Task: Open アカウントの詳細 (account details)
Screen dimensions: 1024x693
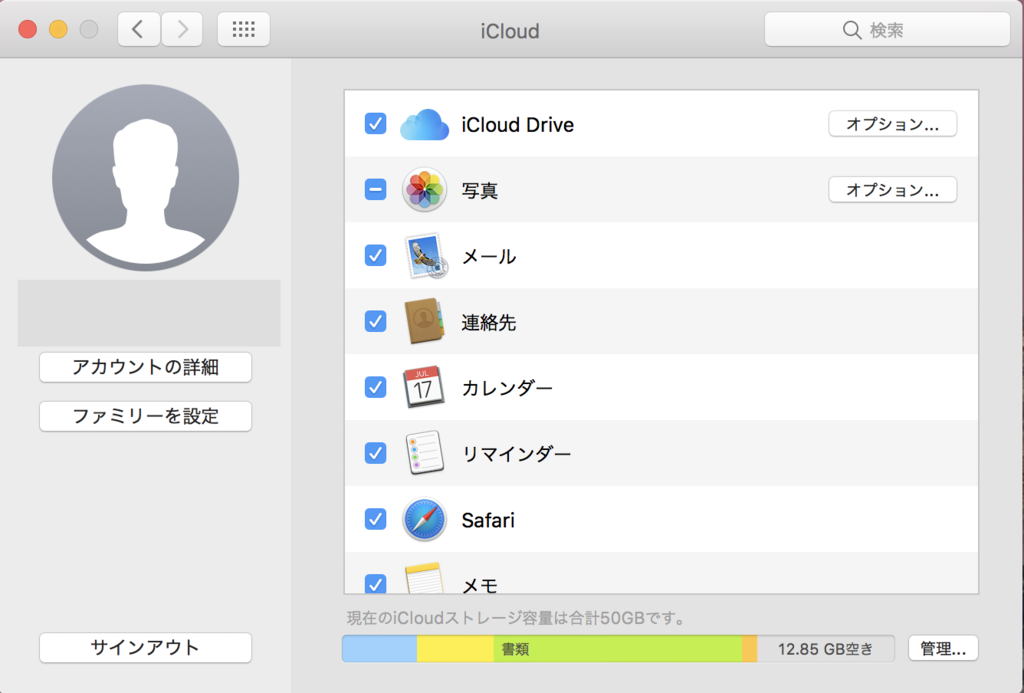Action: click(146, 368)
